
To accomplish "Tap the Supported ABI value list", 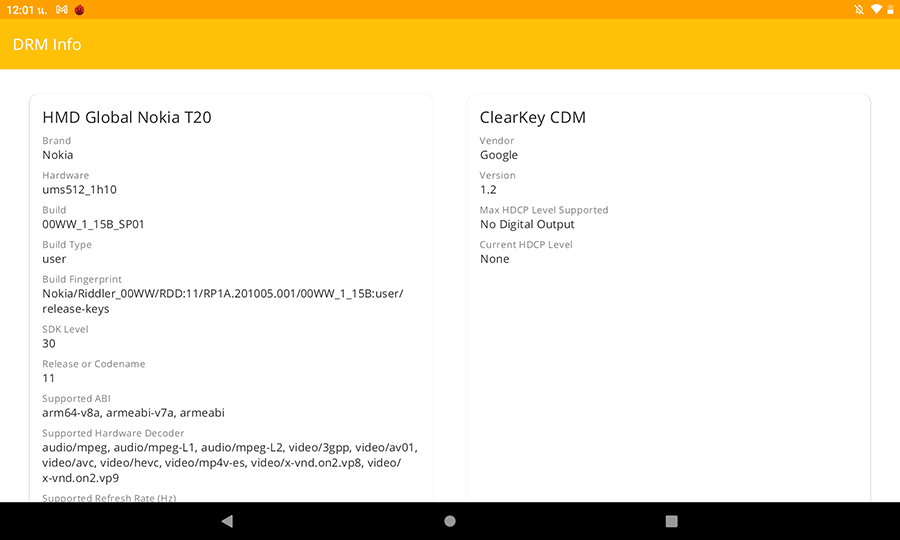I will [133, 412].
